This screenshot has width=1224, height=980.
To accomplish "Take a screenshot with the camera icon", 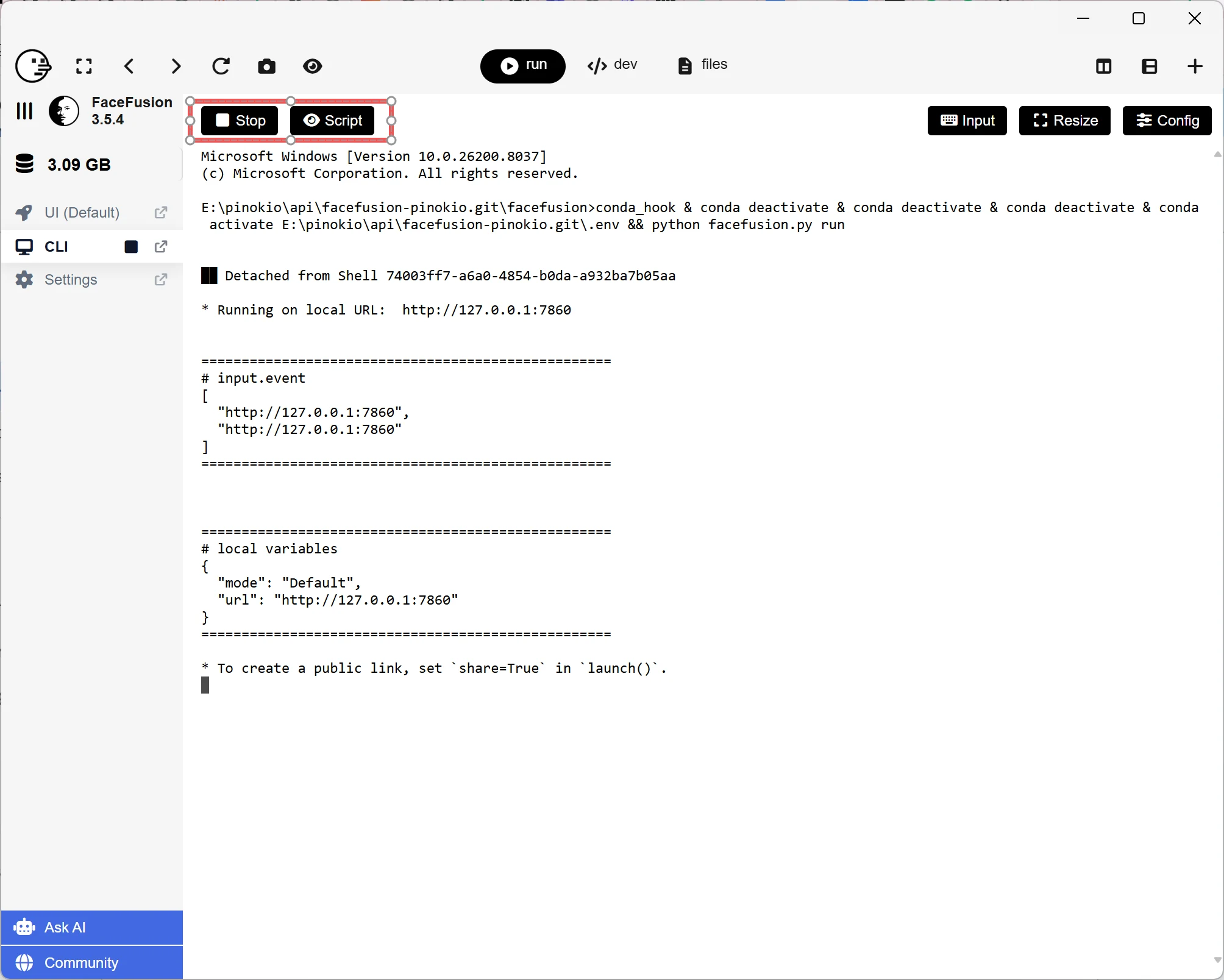I will pyautogui.click(x=266, y=66).
